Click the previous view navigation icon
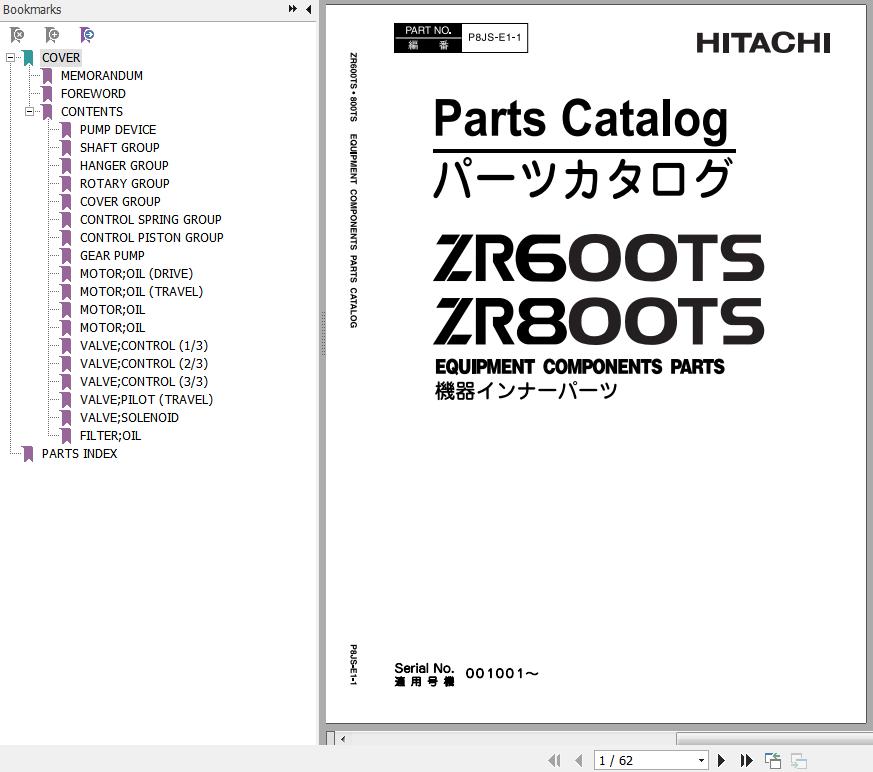This screenshot has width=873, height=772. (x=773, y=760)
